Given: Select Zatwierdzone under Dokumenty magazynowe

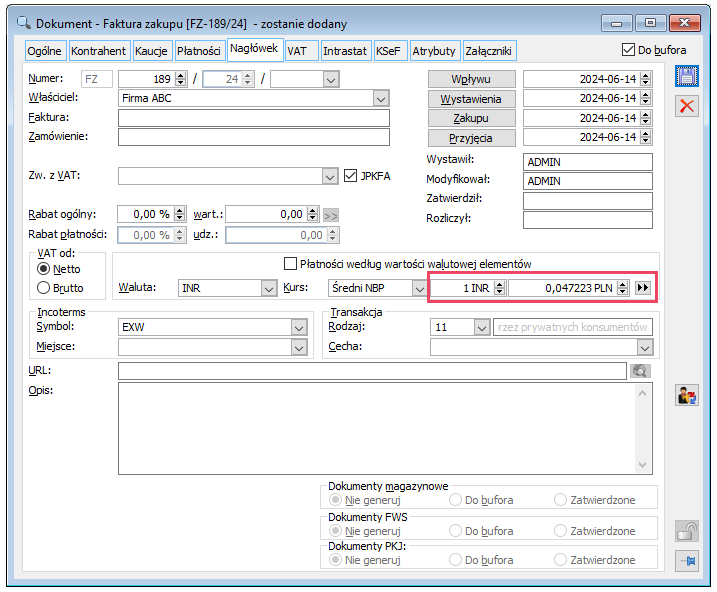Looking at the screenshot, I should click(560, 500).
